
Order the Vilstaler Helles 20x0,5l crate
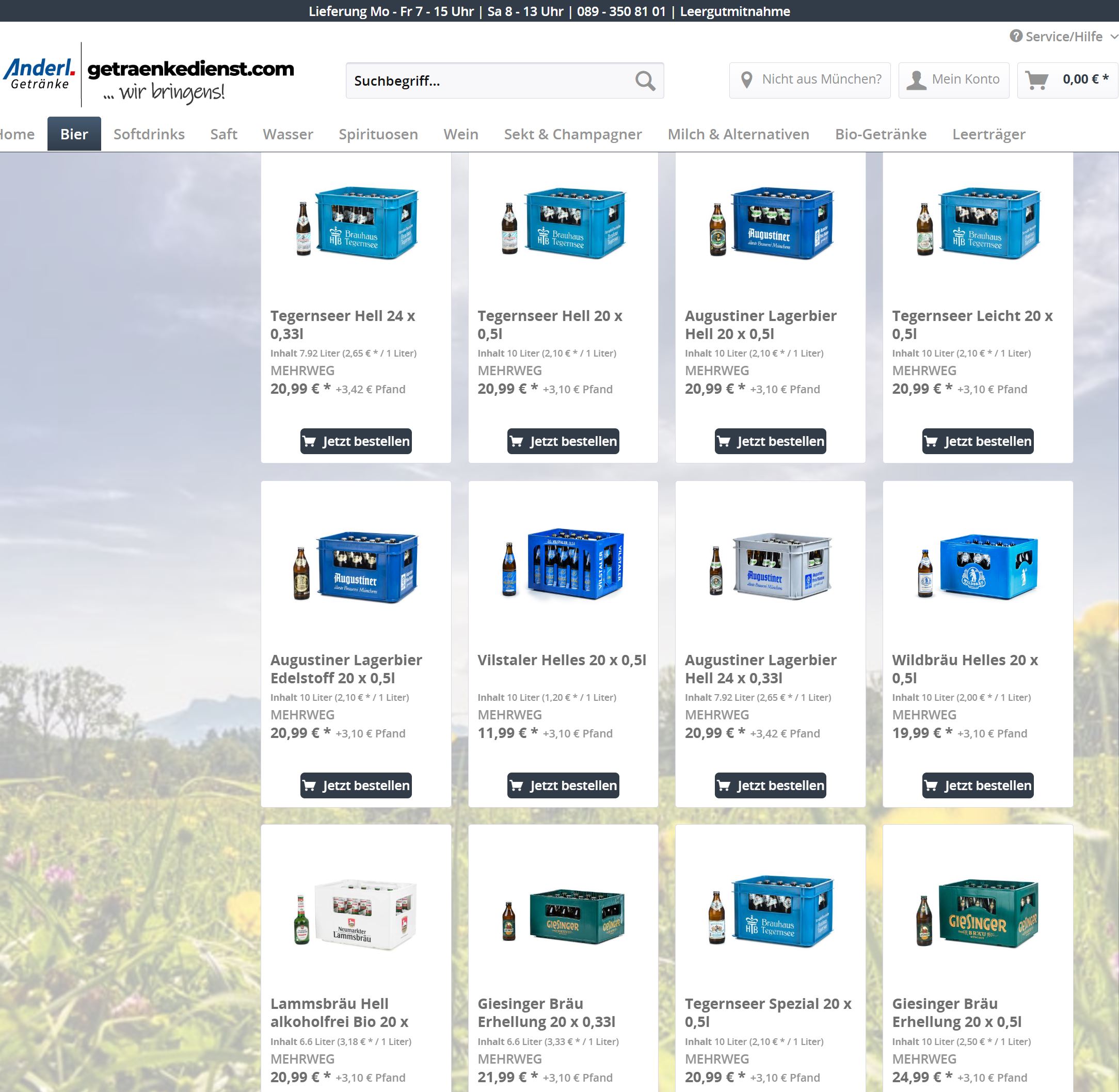click(x=563, y=786)
